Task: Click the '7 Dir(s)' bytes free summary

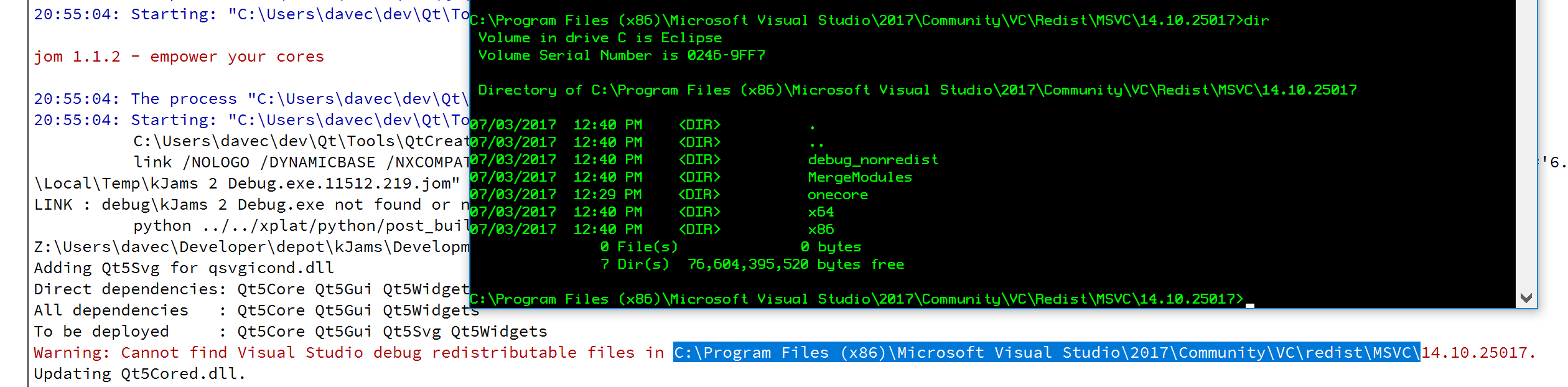Action: (752, 264)
